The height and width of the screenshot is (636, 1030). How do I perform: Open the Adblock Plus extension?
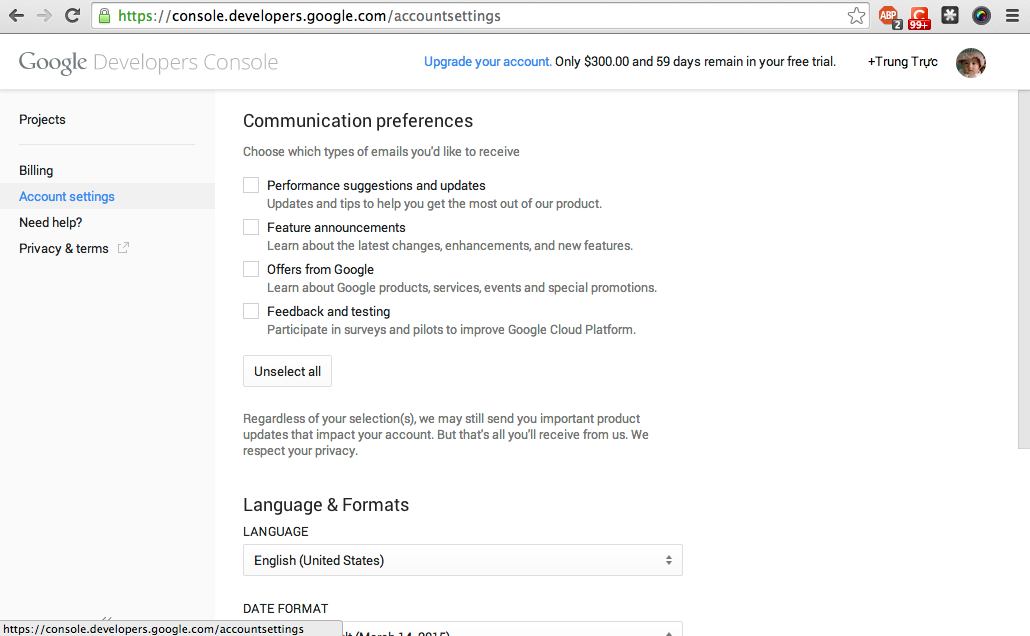[888, 16]
